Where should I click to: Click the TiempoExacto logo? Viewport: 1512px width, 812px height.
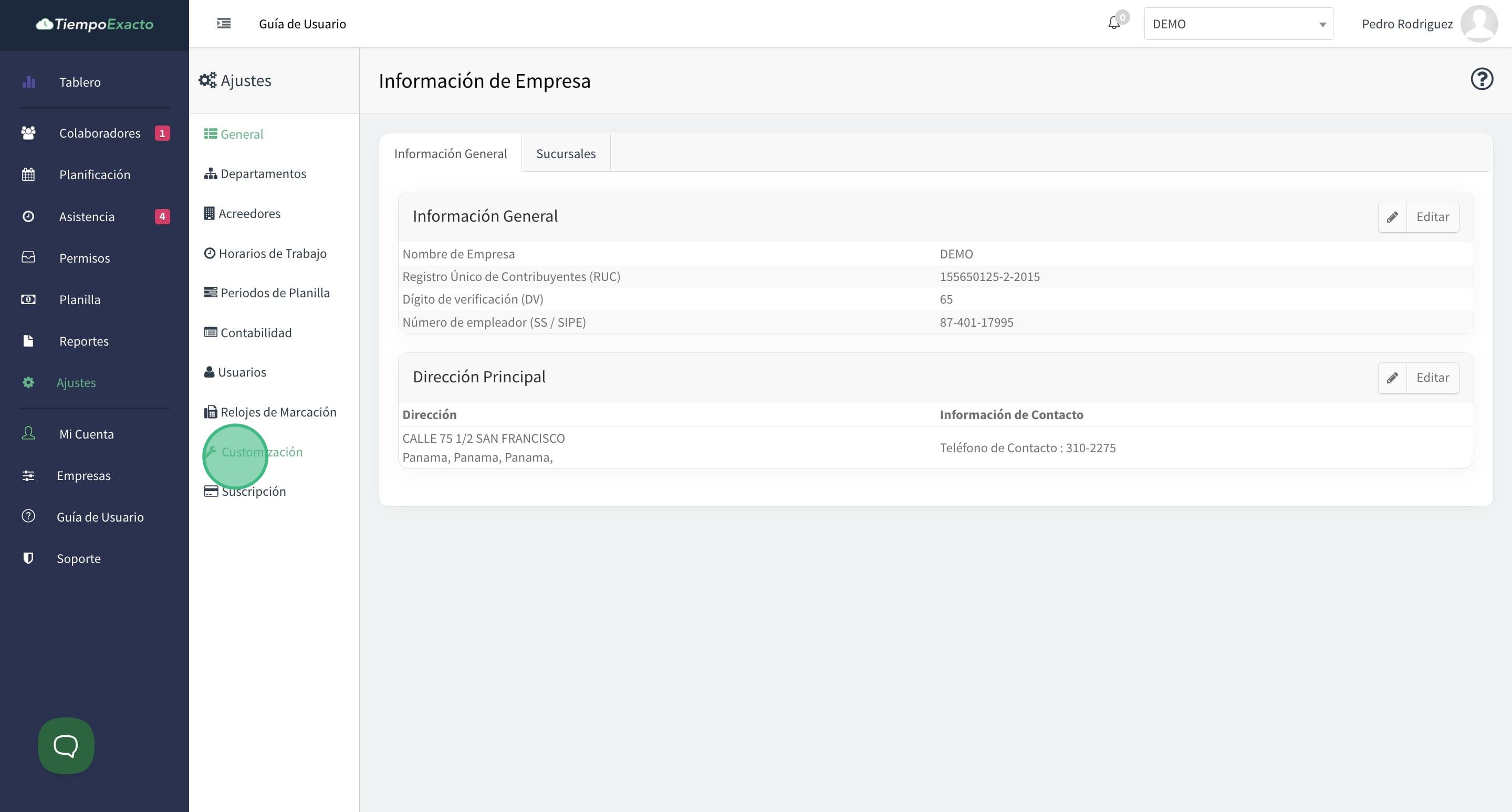[x=95, y=24]
